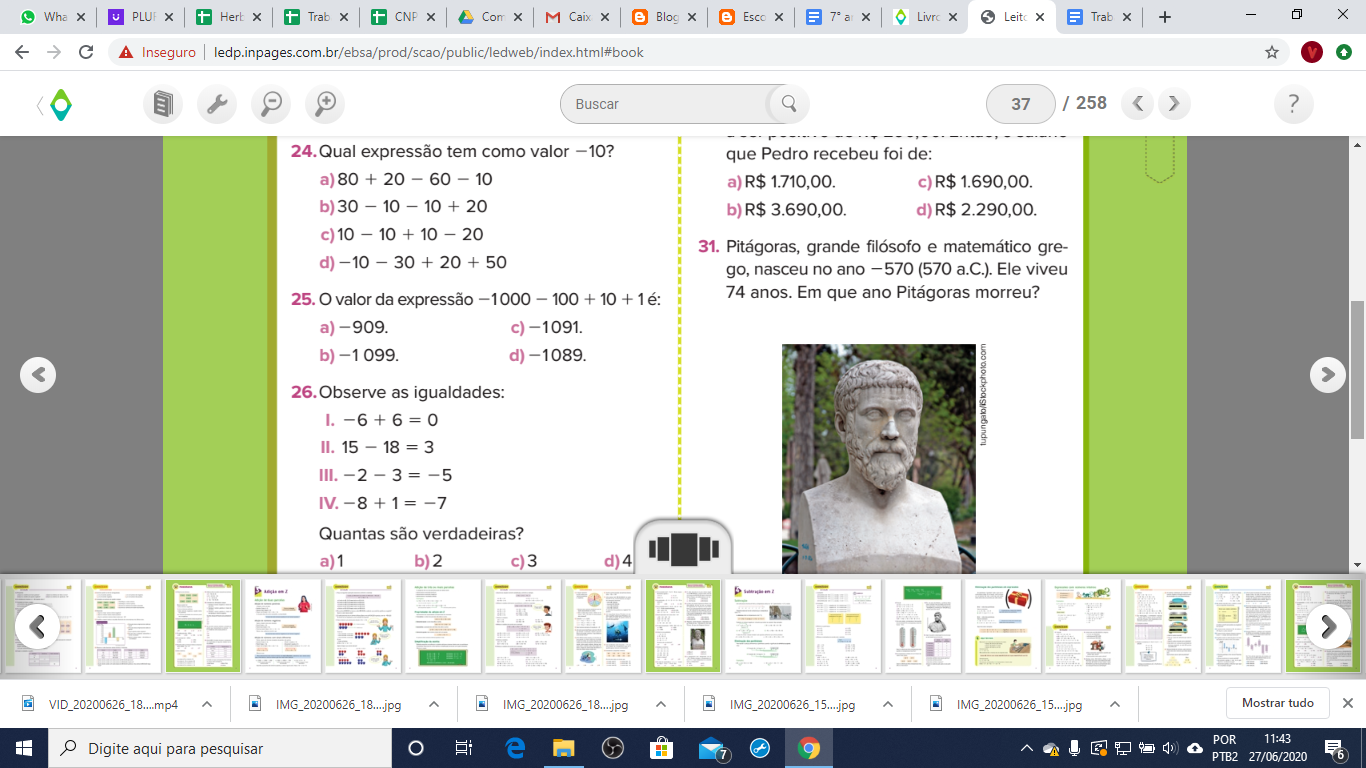Expand options for first IMG_20200626_15 download
This screenshot has height=768, width=1366.
point(888,704)
